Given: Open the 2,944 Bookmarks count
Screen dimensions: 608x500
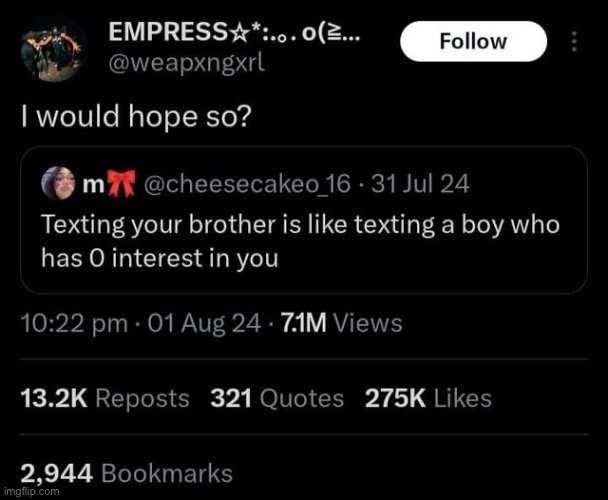Looking at the screenshot, I should coord(126,474).
